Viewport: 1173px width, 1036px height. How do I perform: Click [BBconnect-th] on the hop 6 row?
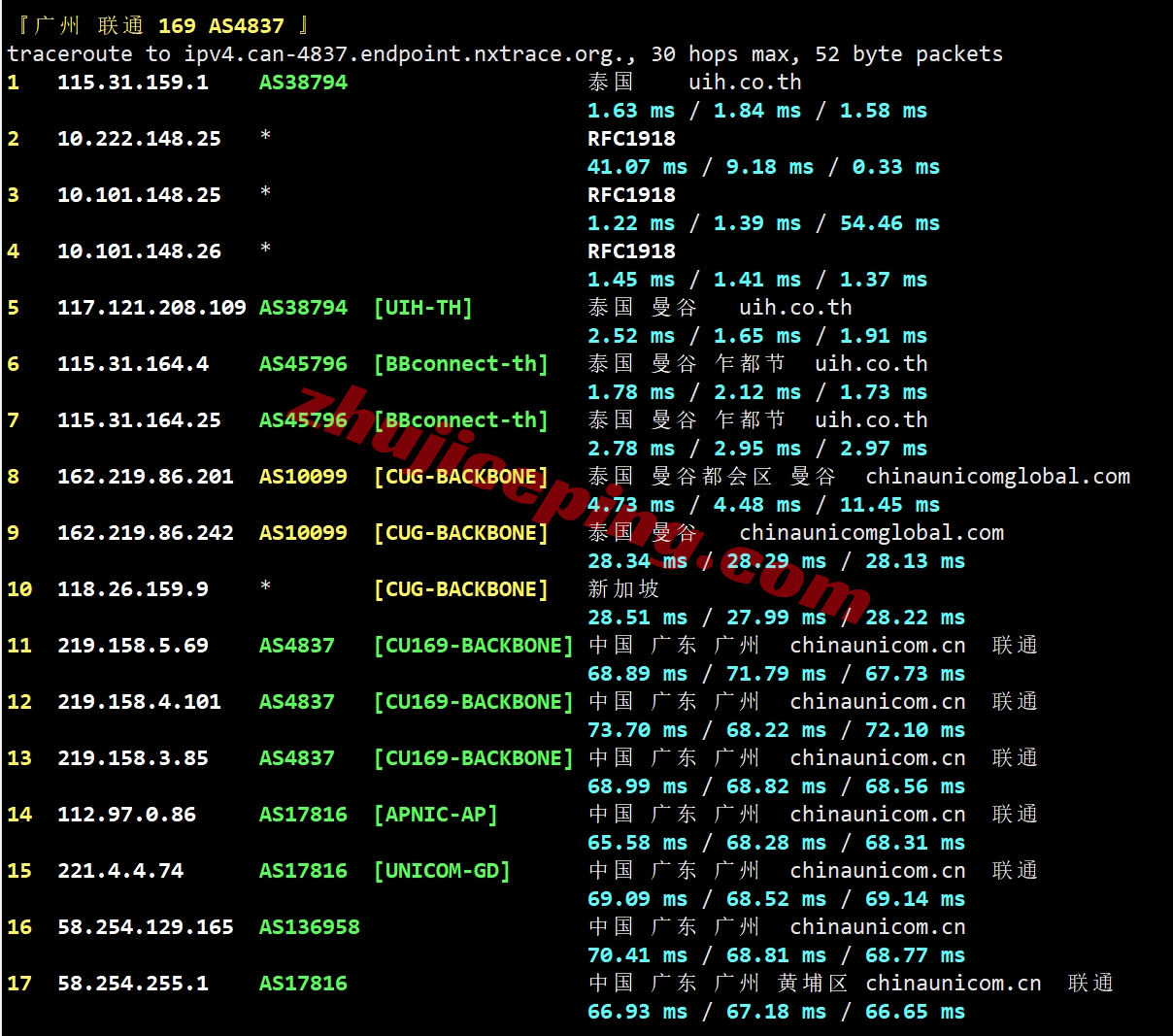[x=461, y=363]
